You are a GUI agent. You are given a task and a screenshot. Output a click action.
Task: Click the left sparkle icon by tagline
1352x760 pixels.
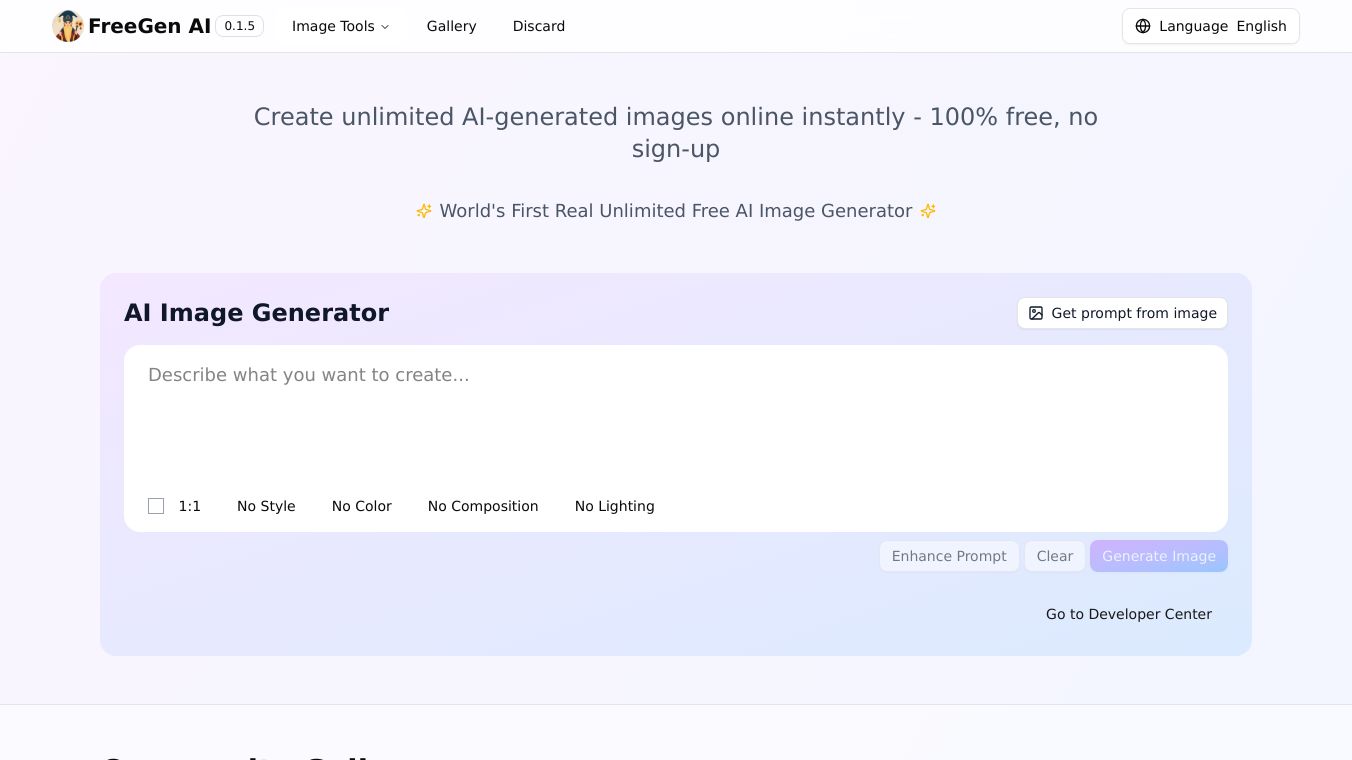coord(424,211)
